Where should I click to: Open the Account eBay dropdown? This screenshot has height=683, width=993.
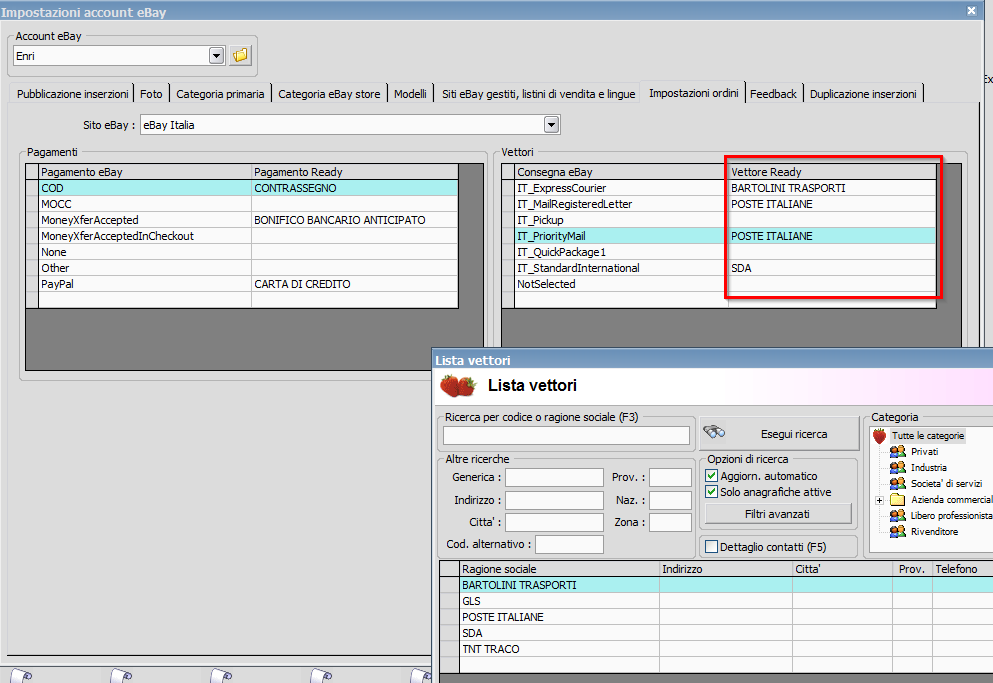point(217,56)
